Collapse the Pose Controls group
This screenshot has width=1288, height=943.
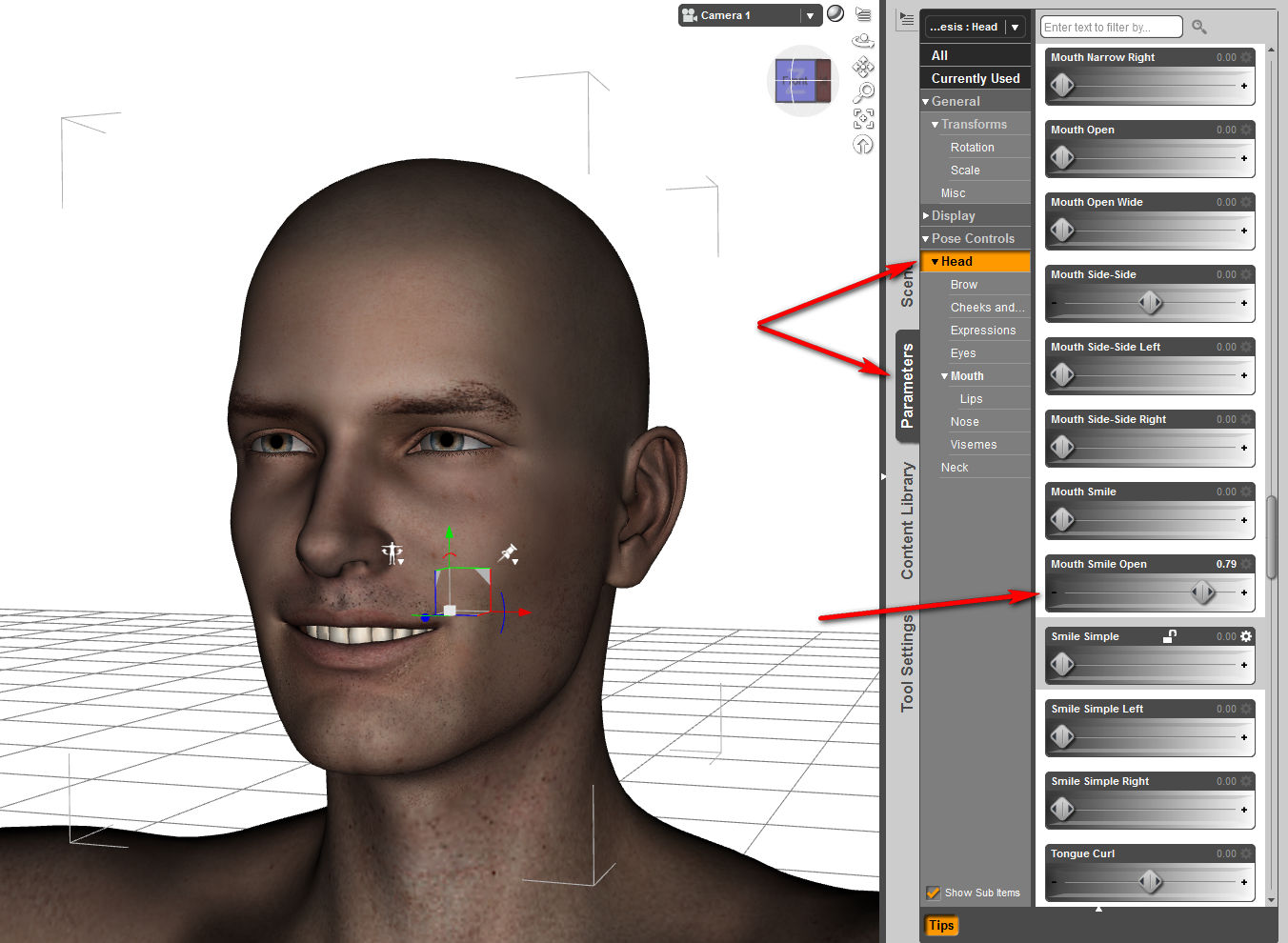click(926, 239)
